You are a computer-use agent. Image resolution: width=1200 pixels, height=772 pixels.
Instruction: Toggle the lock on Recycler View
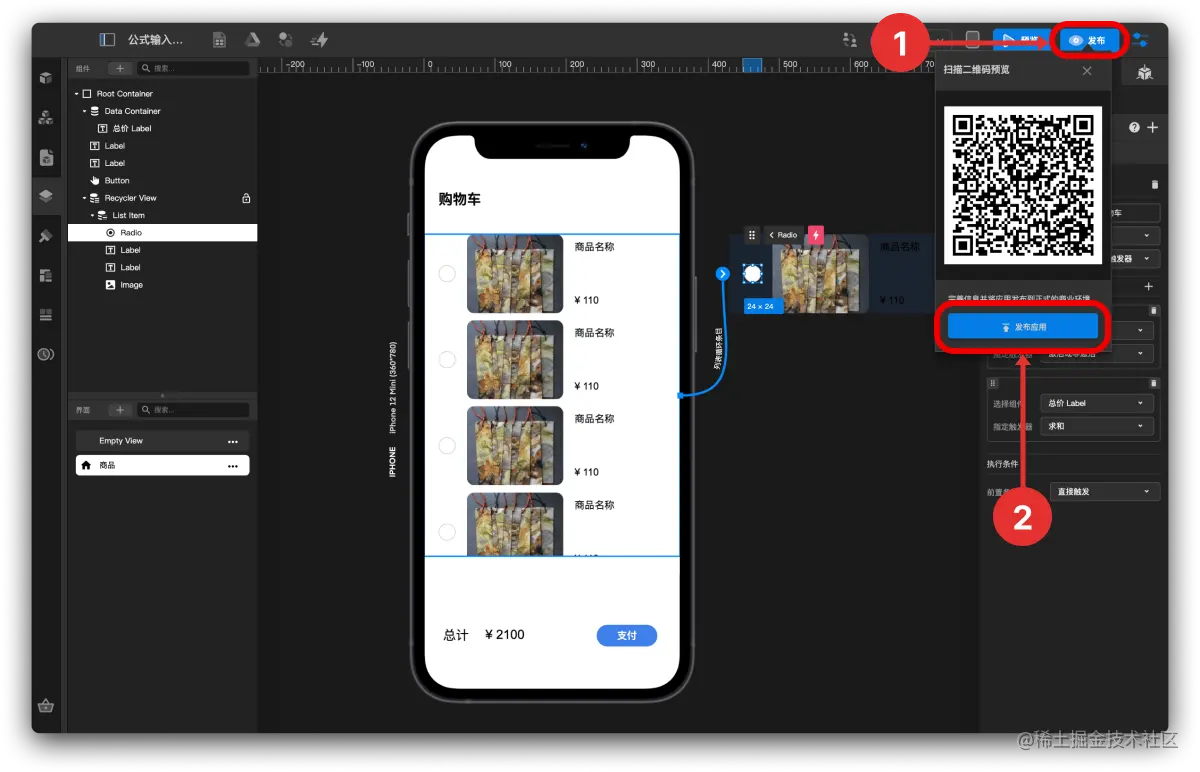click(246, 198)
